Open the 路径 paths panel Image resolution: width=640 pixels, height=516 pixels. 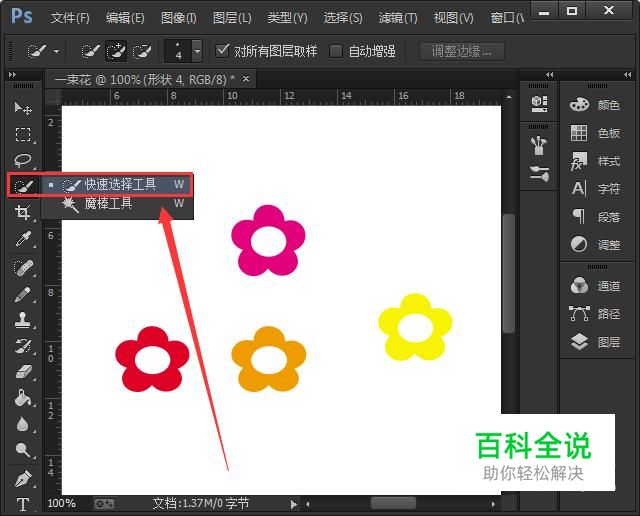point(595,314)
